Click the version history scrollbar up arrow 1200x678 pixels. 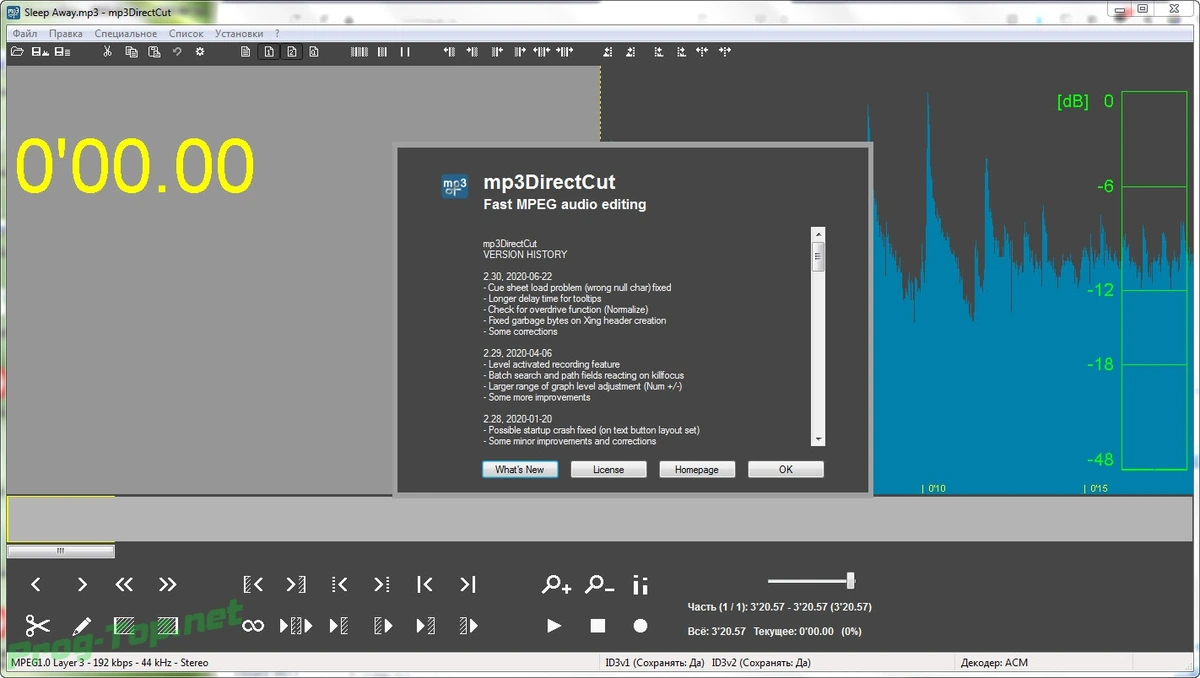point(818,234)
